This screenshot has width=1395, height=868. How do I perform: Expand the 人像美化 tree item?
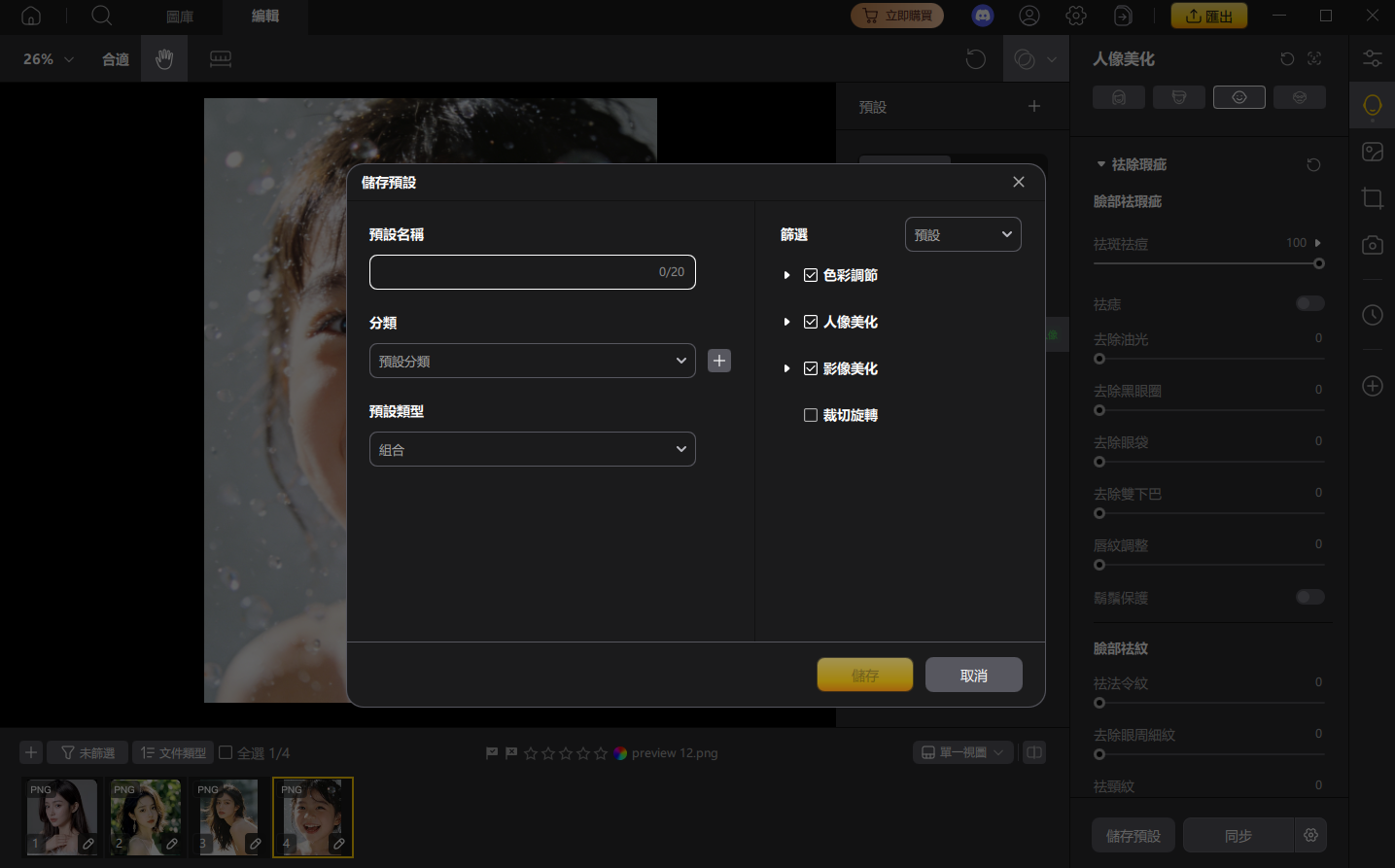(786, 322)
